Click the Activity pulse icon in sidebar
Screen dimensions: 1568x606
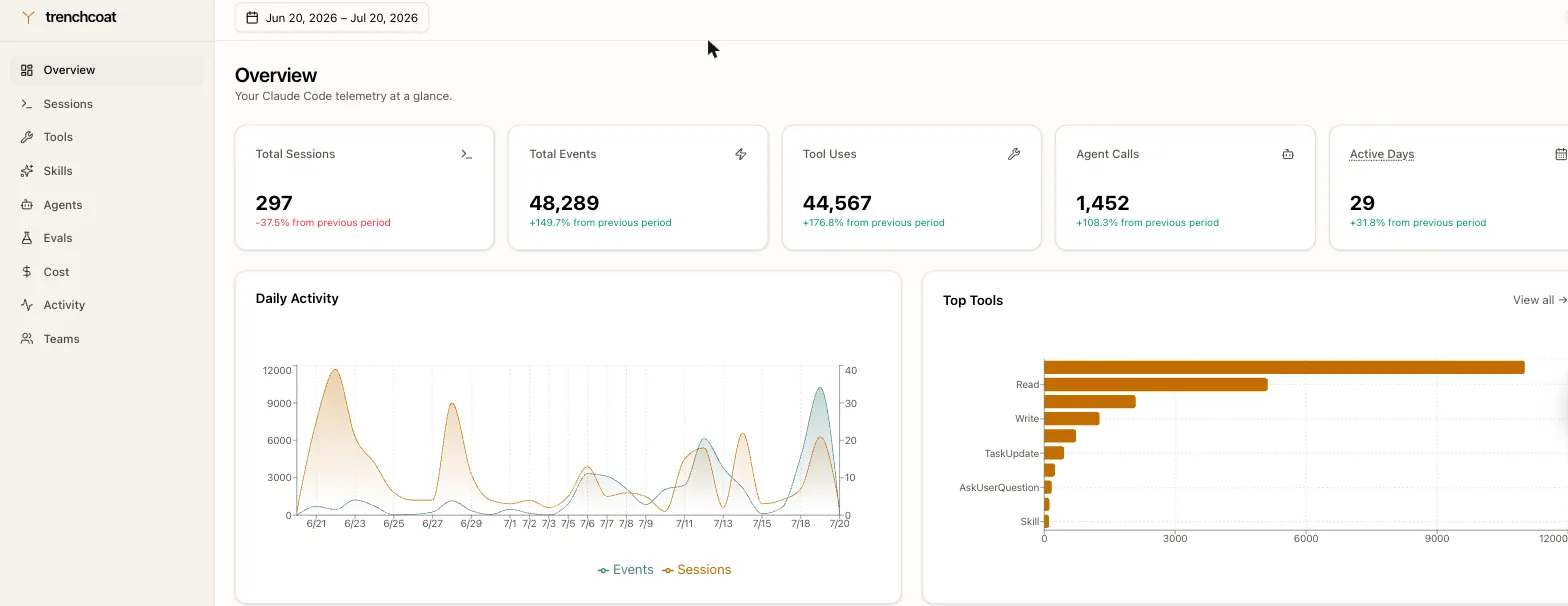coord(27,305)
